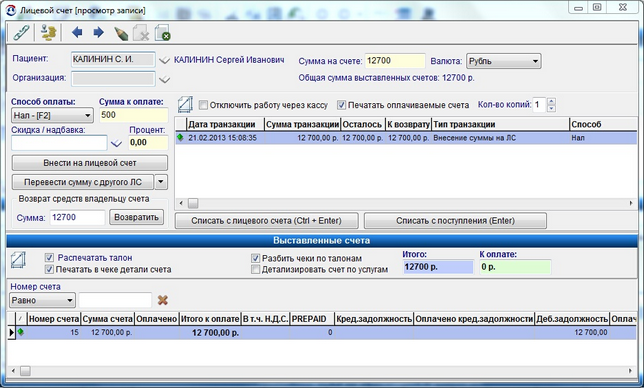Click the 'Выставленные счета' section header

click(322, 241)
